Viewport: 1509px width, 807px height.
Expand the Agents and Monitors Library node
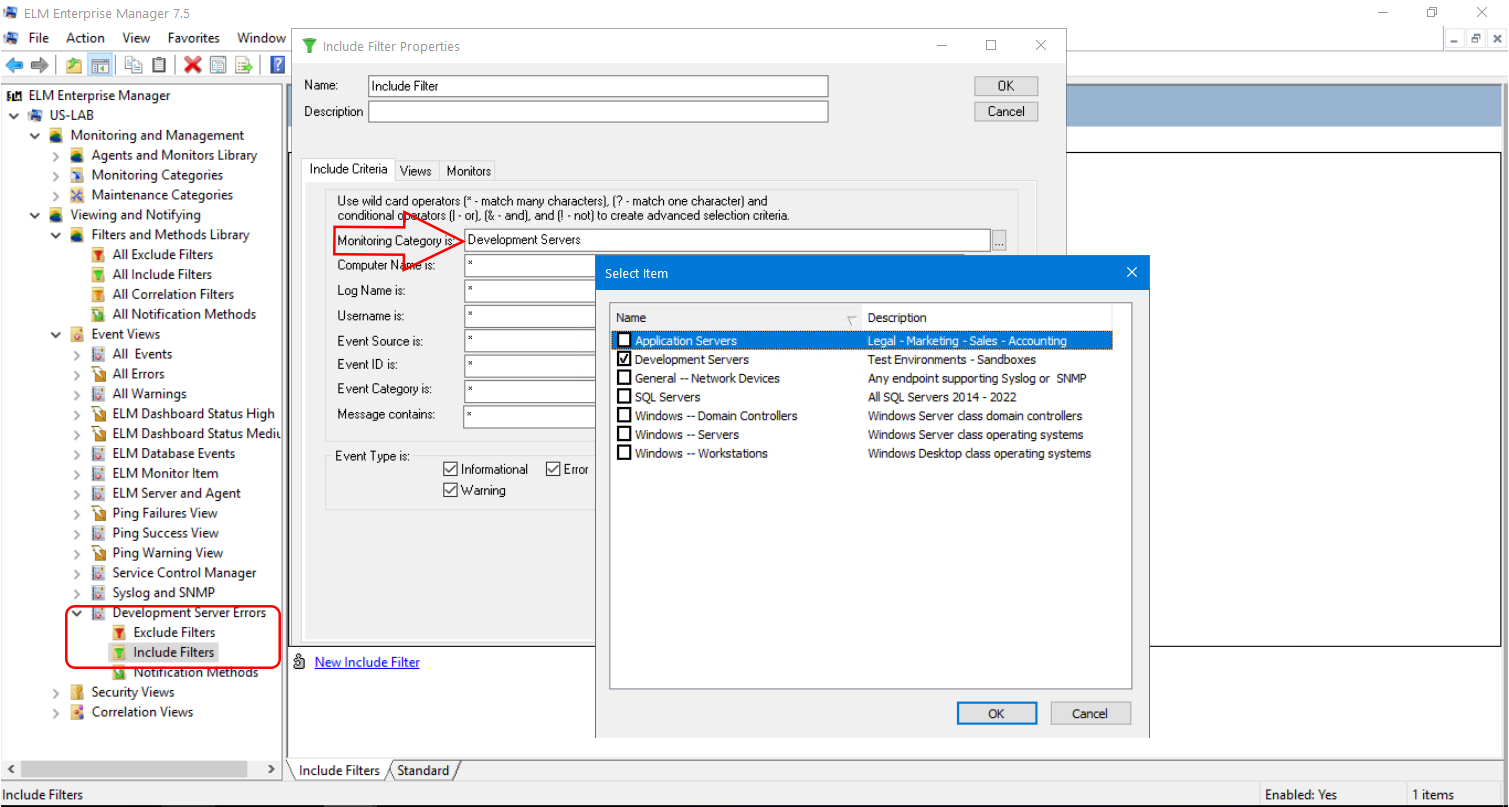[x=56, y=155]
